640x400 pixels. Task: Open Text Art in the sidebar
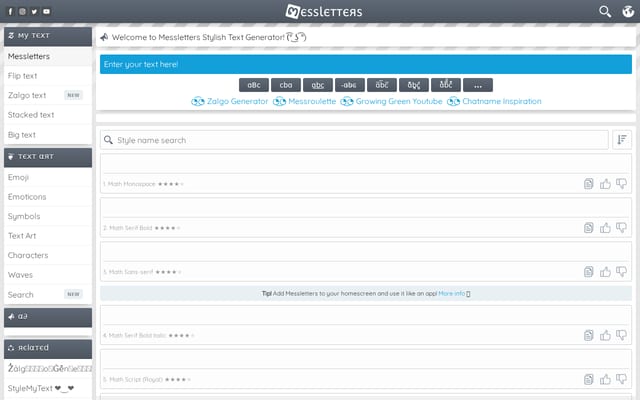tap(48, 236)
